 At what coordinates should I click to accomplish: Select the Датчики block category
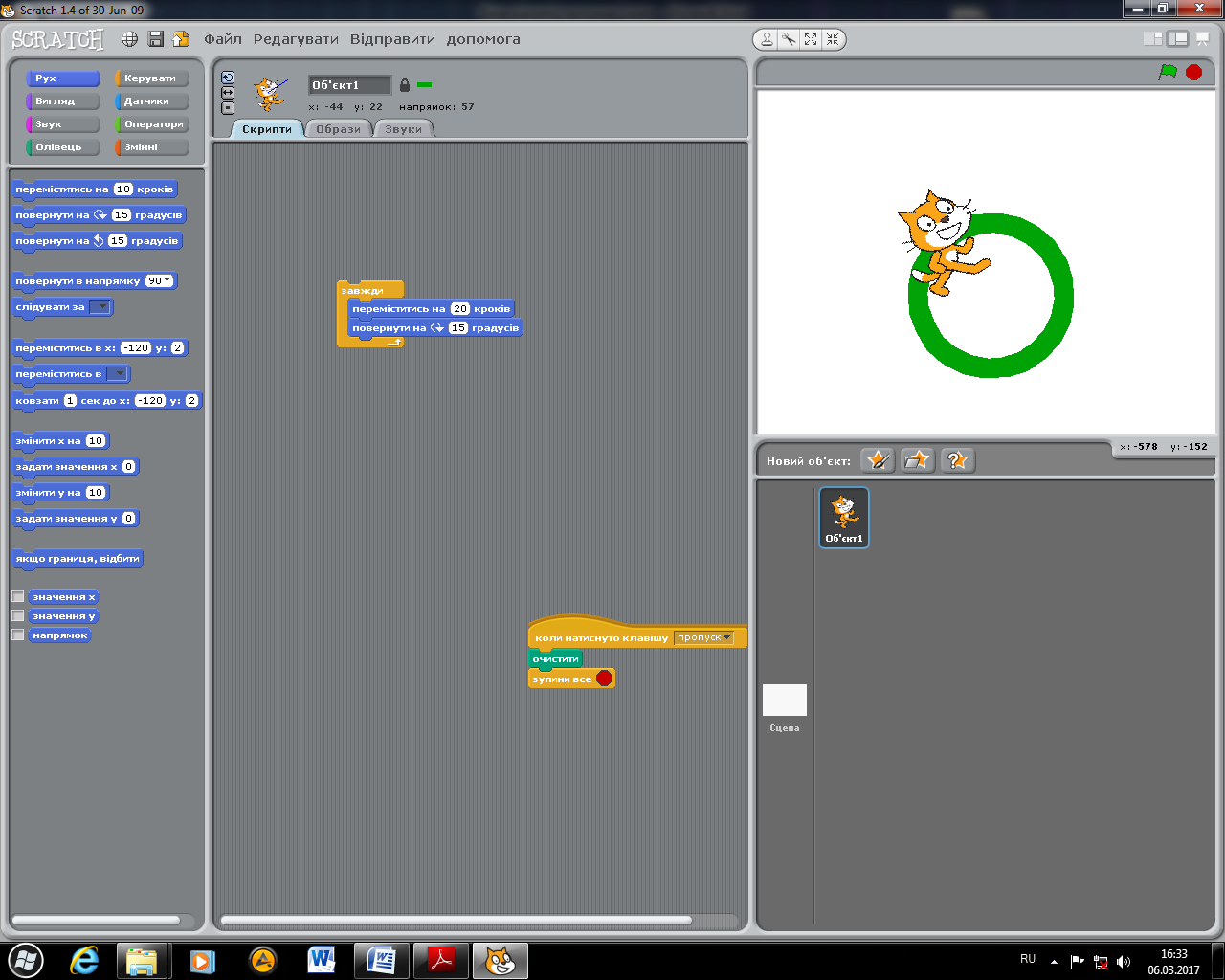tap(152, 101)
